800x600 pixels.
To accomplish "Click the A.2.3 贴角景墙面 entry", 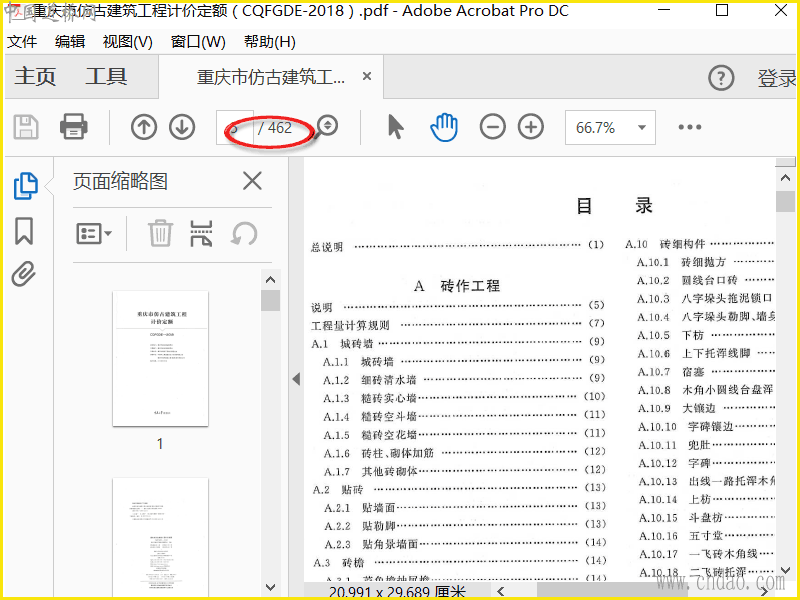I will pos(464,544).
